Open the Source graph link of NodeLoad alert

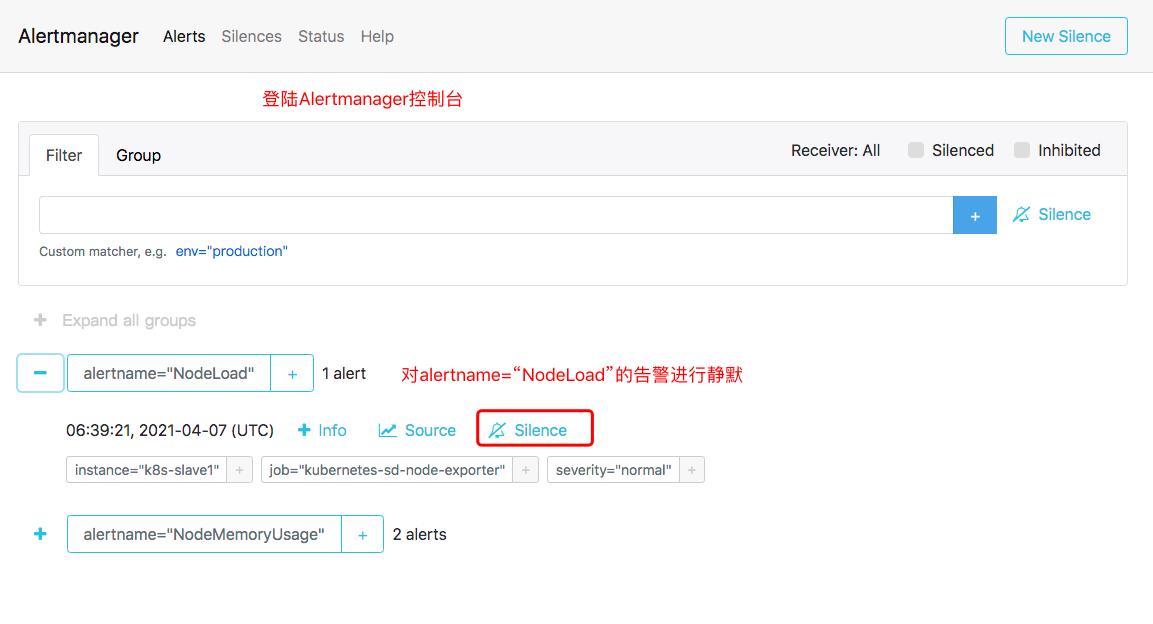417,430
